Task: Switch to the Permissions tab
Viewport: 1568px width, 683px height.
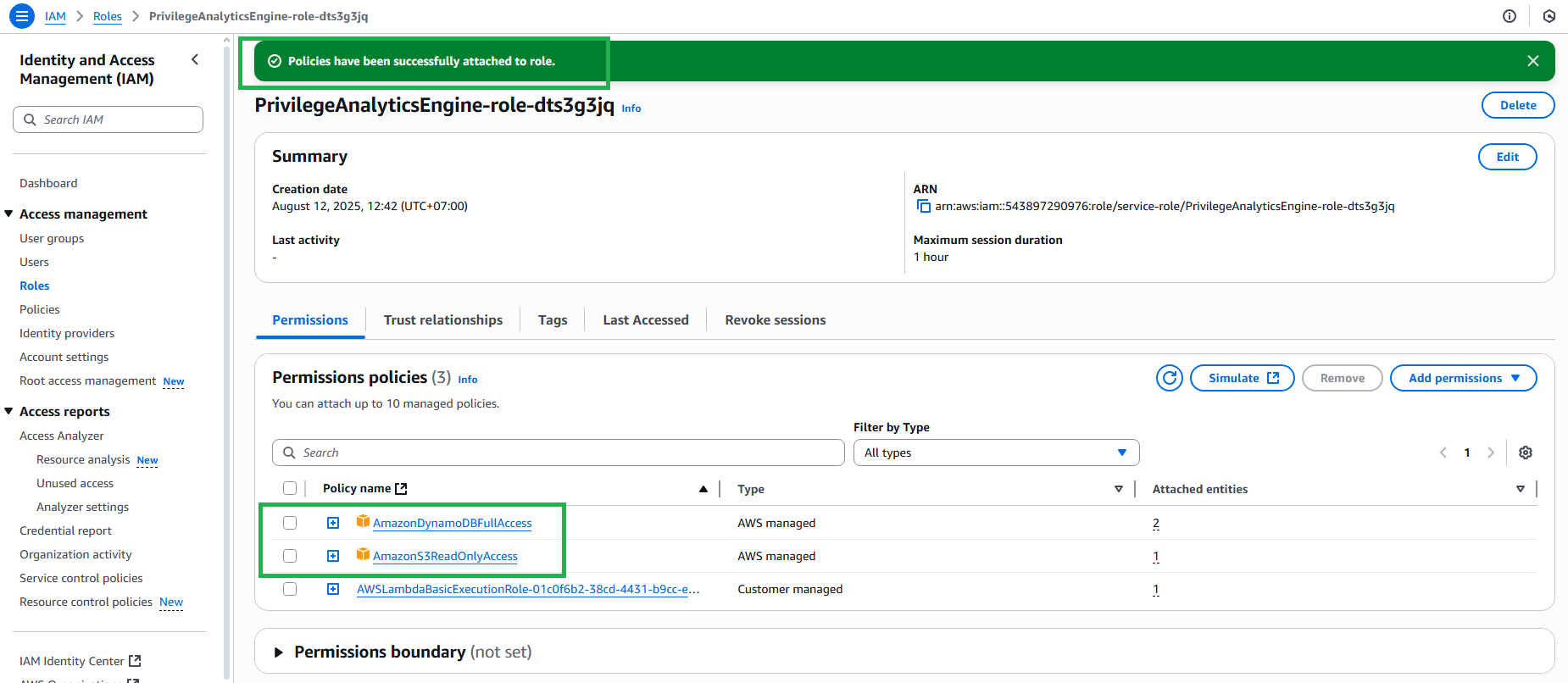Action: 310,320
